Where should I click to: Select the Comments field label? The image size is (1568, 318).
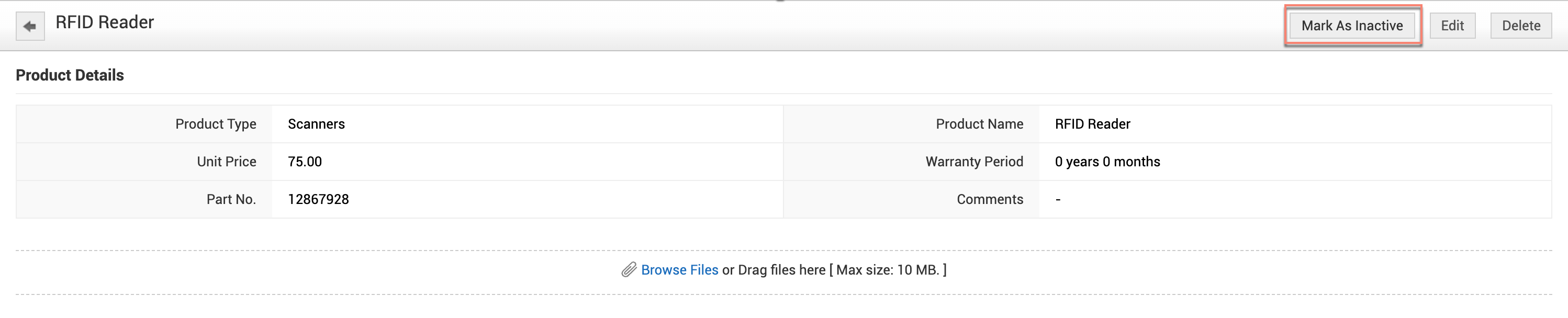(x=990, y=199)
